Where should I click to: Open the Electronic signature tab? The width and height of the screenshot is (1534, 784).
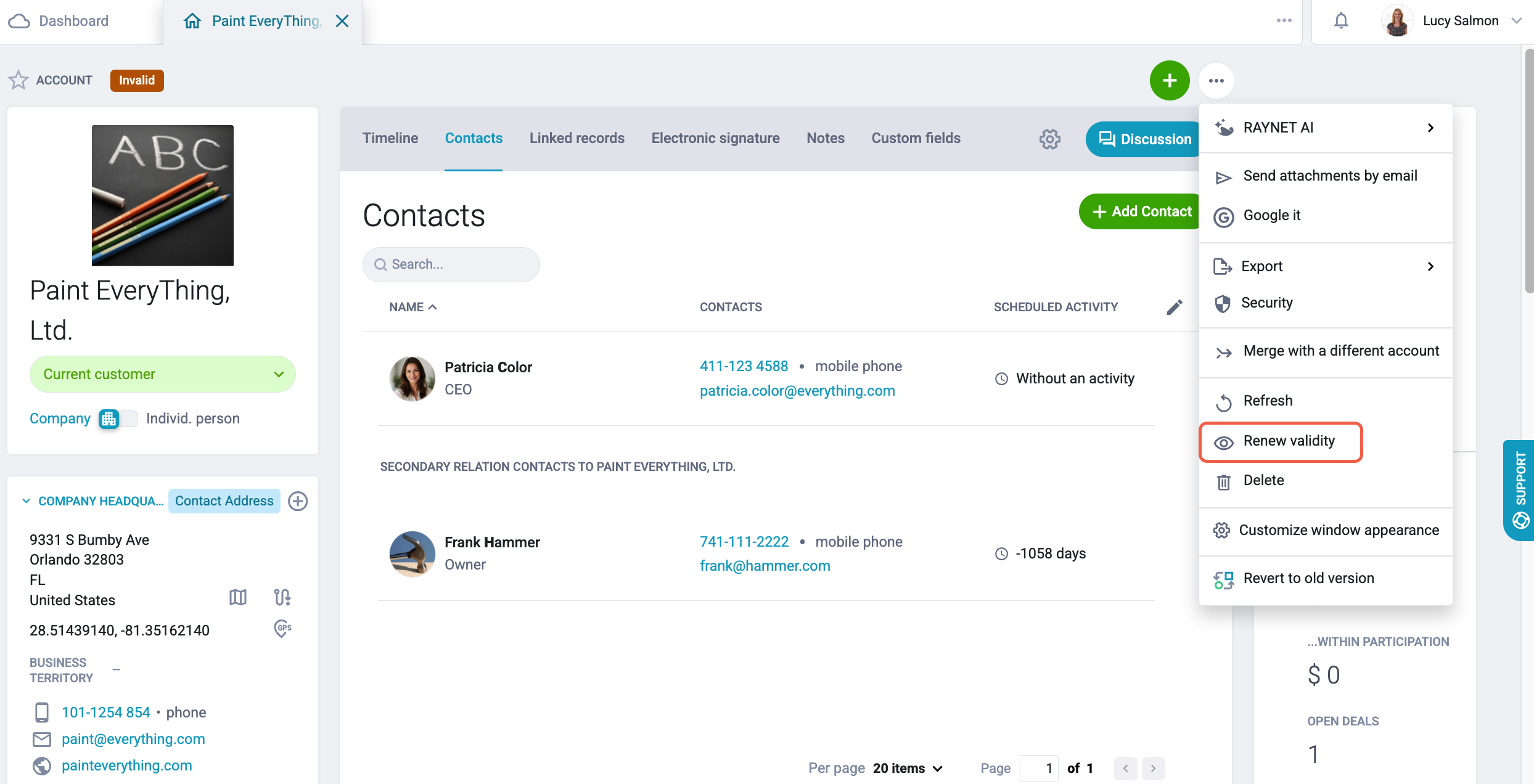715,138
